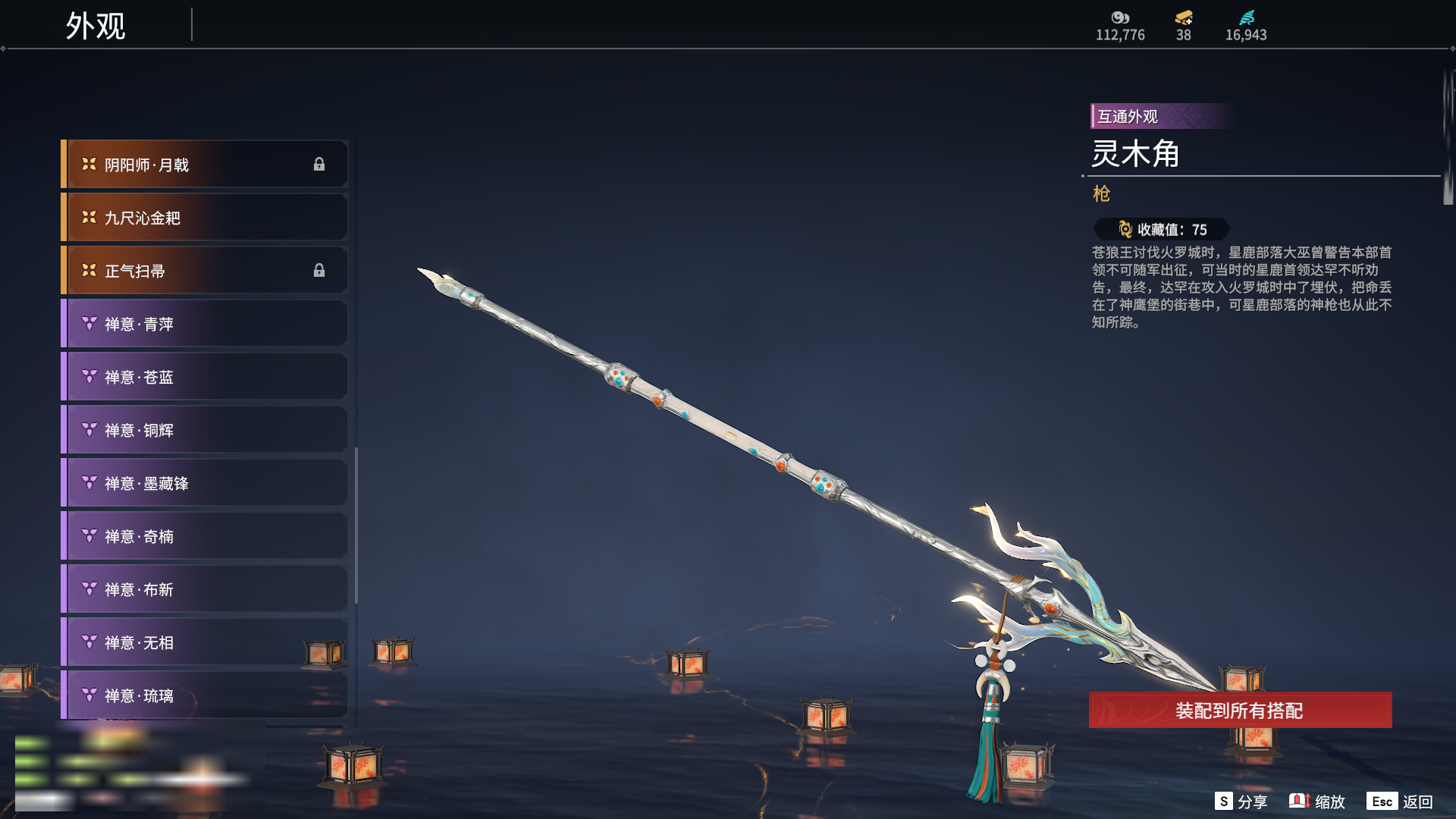Screen dimensions: 1456x819
Task: Click the collection value icon beside 收藏值
Action: (1125, 229)
